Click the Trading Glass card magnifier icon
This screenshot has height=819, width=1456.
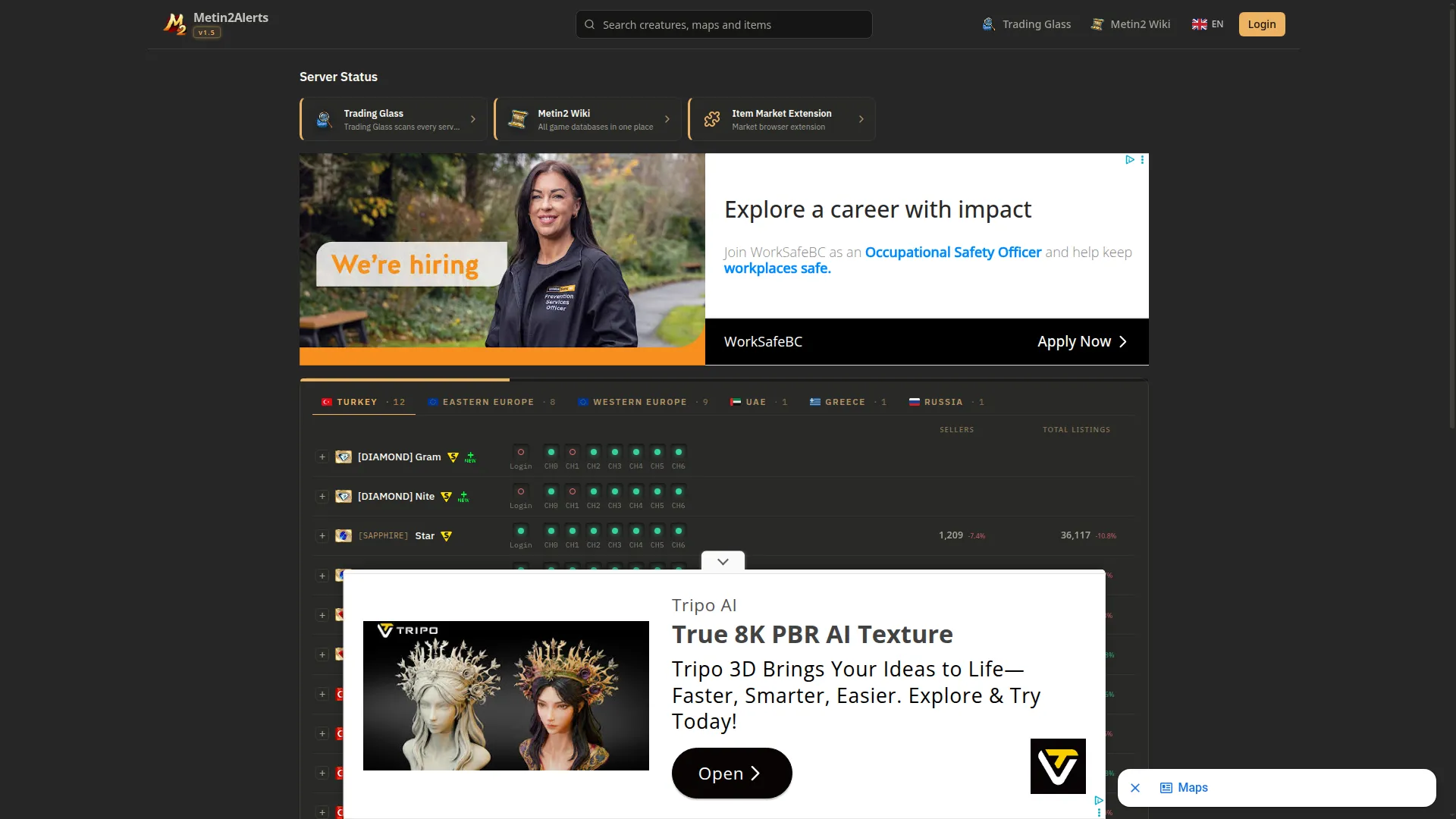[x=324, y=119]
